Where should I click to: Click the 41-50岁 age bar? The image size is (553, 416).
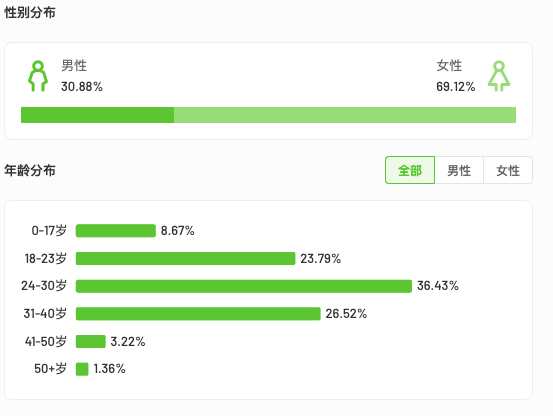[91, 341]
